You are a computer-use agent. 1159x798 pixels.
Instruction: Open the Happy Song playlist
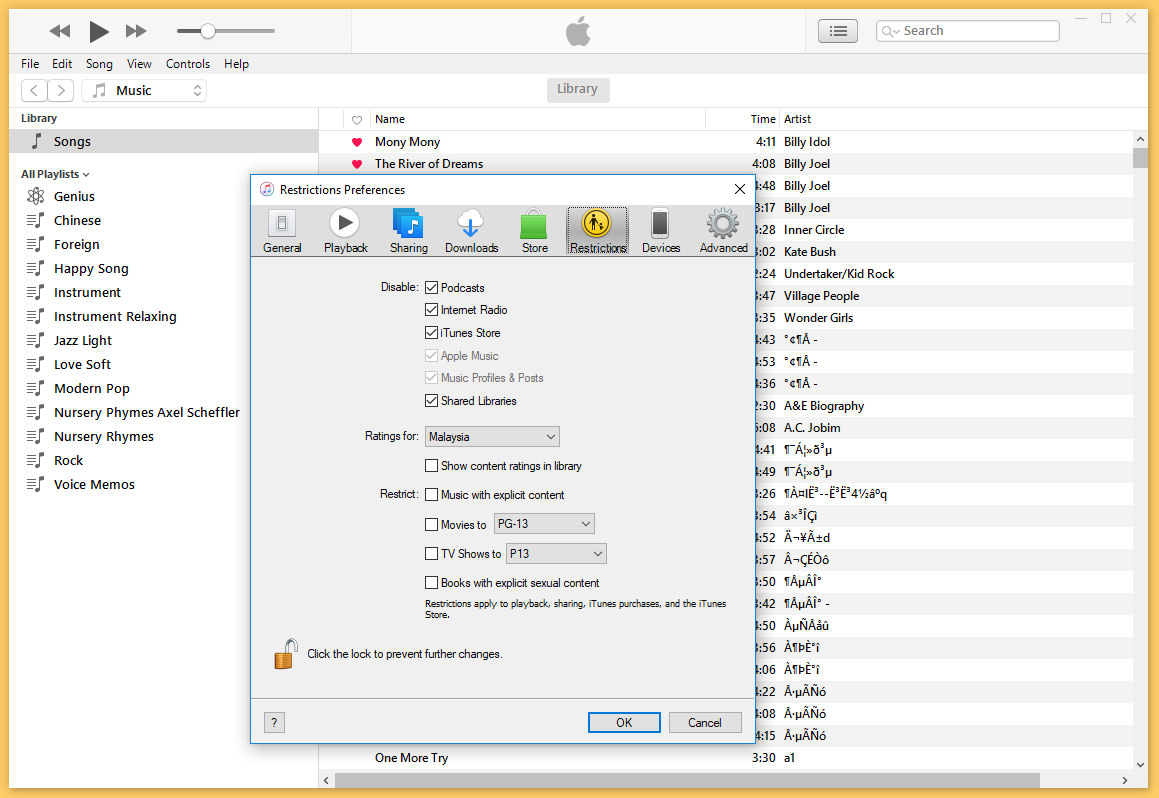[x=91, y=268]
